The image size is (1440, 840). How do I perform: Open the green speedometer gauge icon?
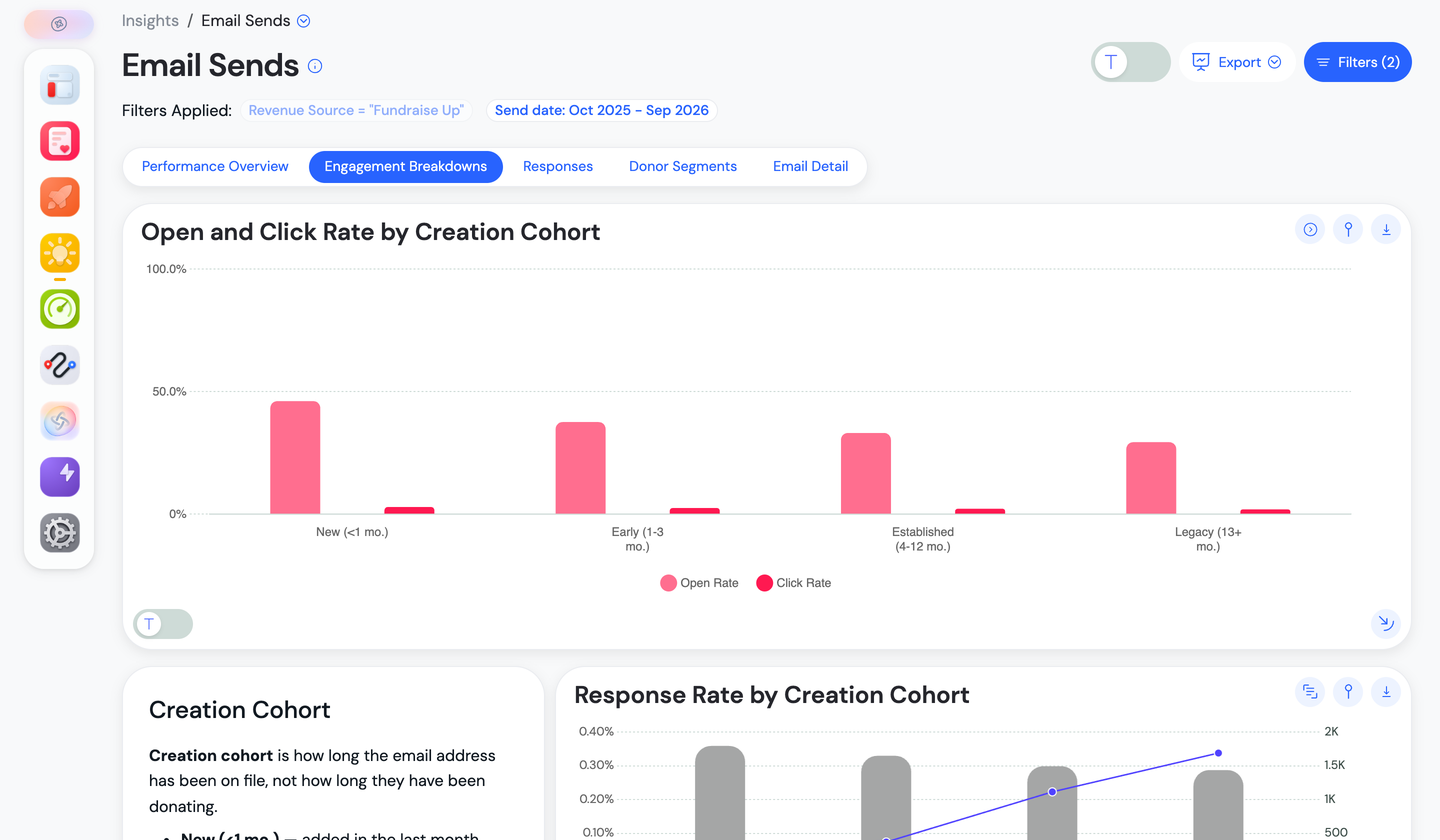click(60, 309)
